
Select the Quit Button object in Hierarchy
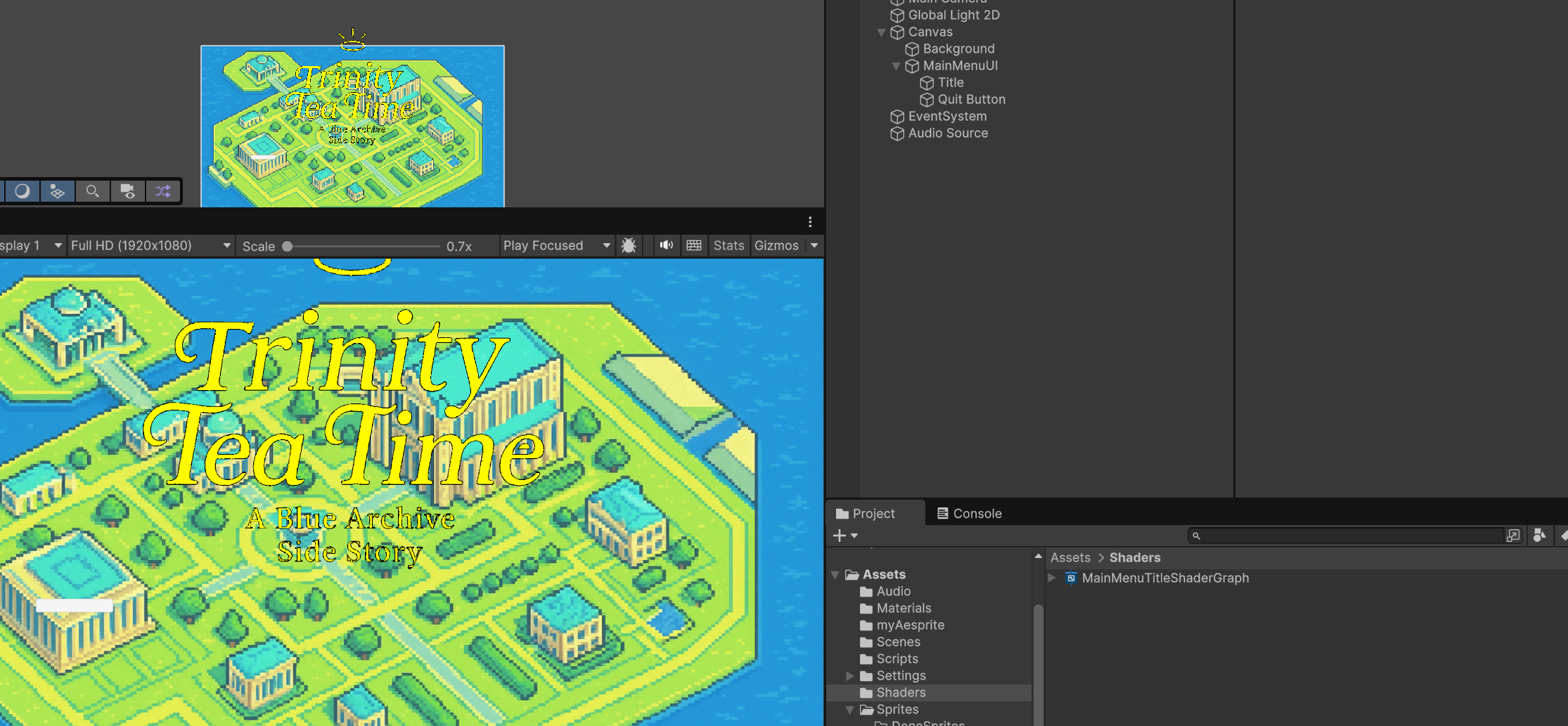pos(971,99)
